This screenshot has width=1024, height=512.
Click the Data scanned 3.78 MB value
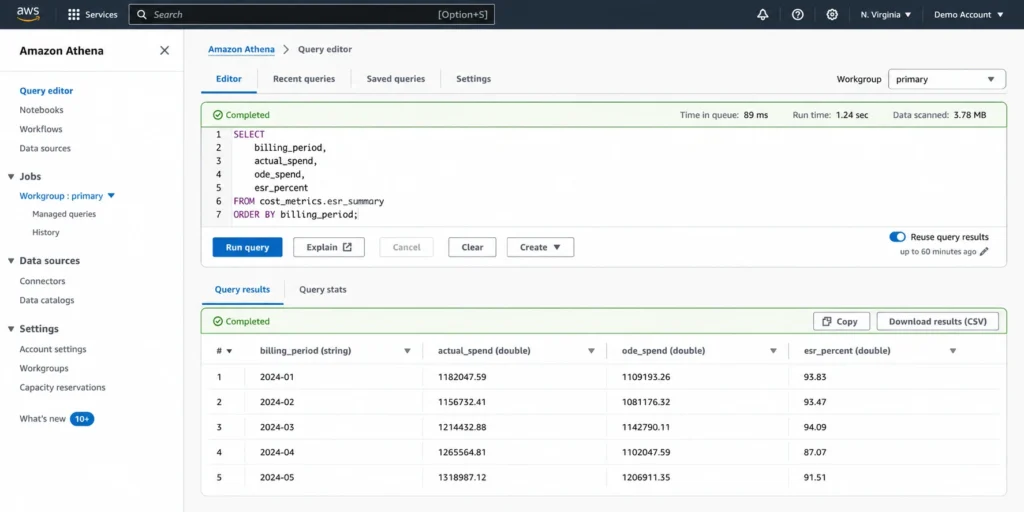click(970, 115)
